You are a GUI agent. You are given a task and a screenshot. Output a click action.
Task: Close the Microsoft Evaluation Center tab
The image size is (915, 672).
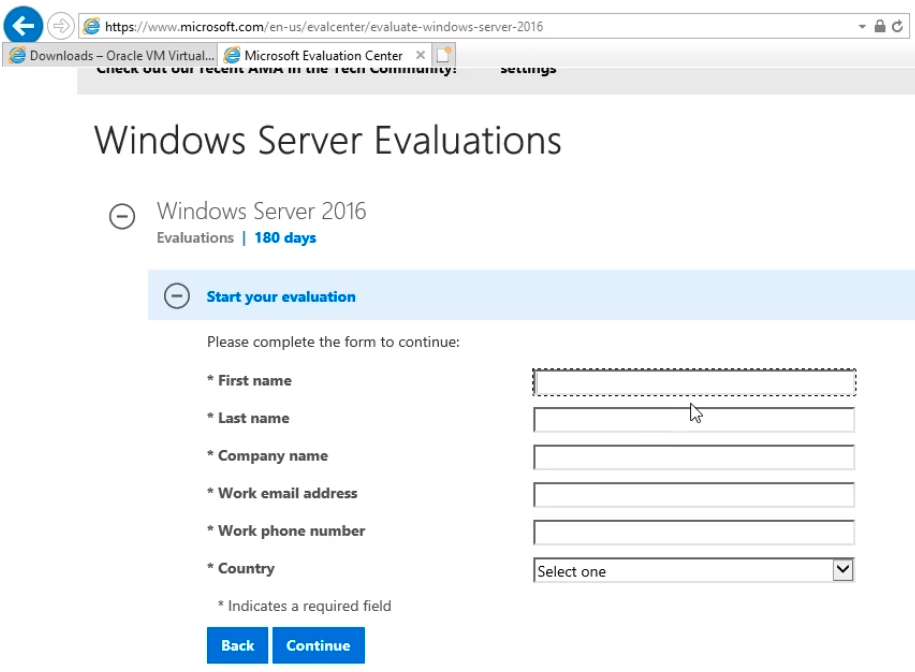(x=420, y=55)
